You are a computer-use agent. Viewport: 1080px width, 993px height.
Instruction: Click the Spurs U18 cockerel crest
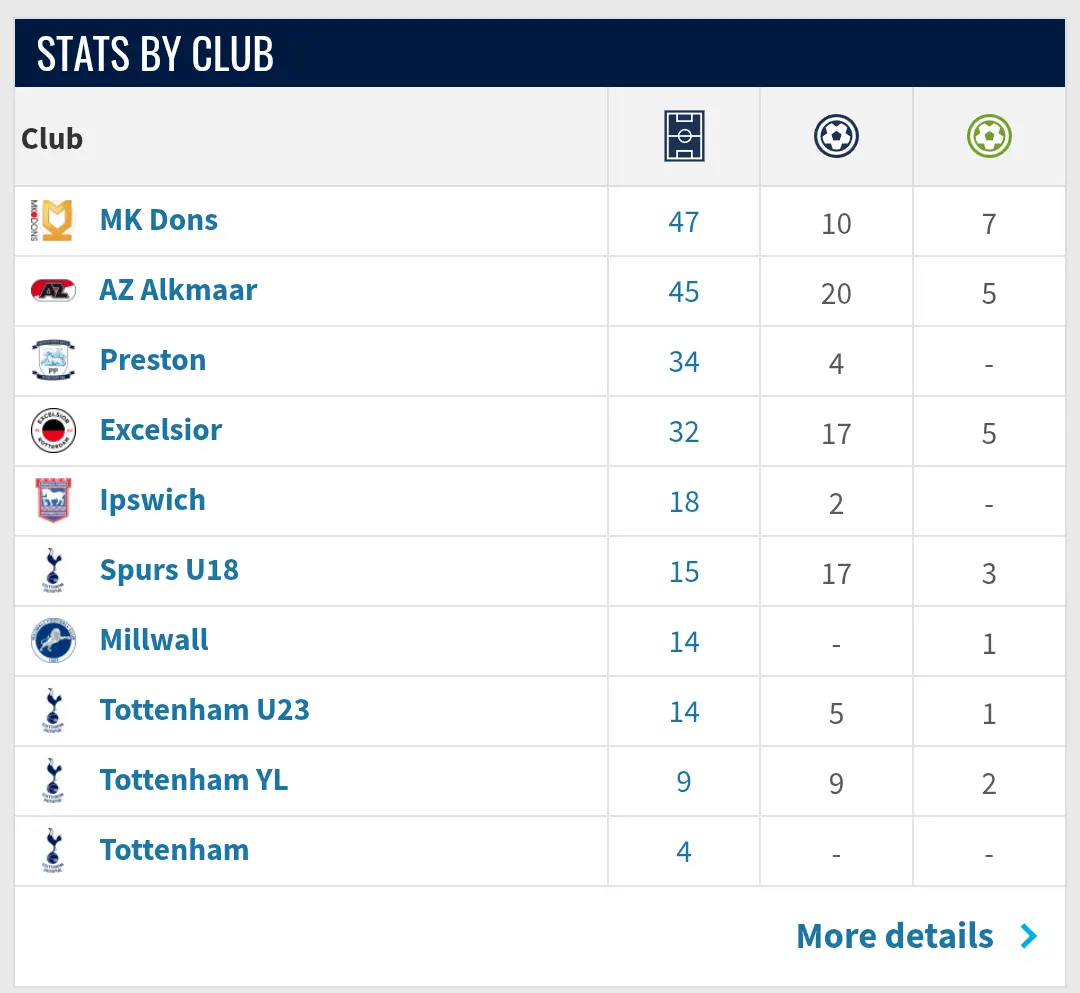coord(53,571)
